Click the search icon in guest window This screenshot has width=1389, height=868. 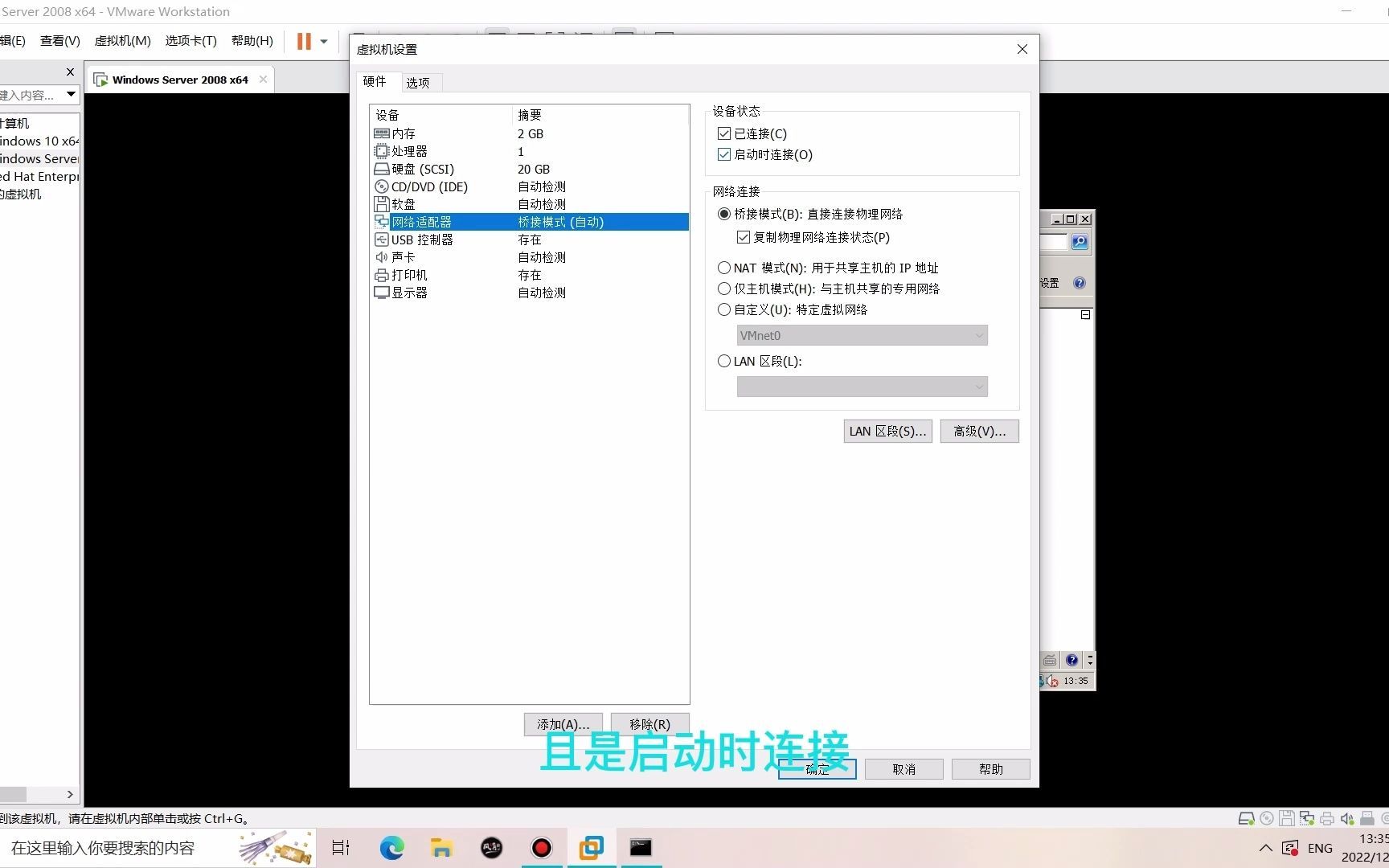tap(1080, 242)
